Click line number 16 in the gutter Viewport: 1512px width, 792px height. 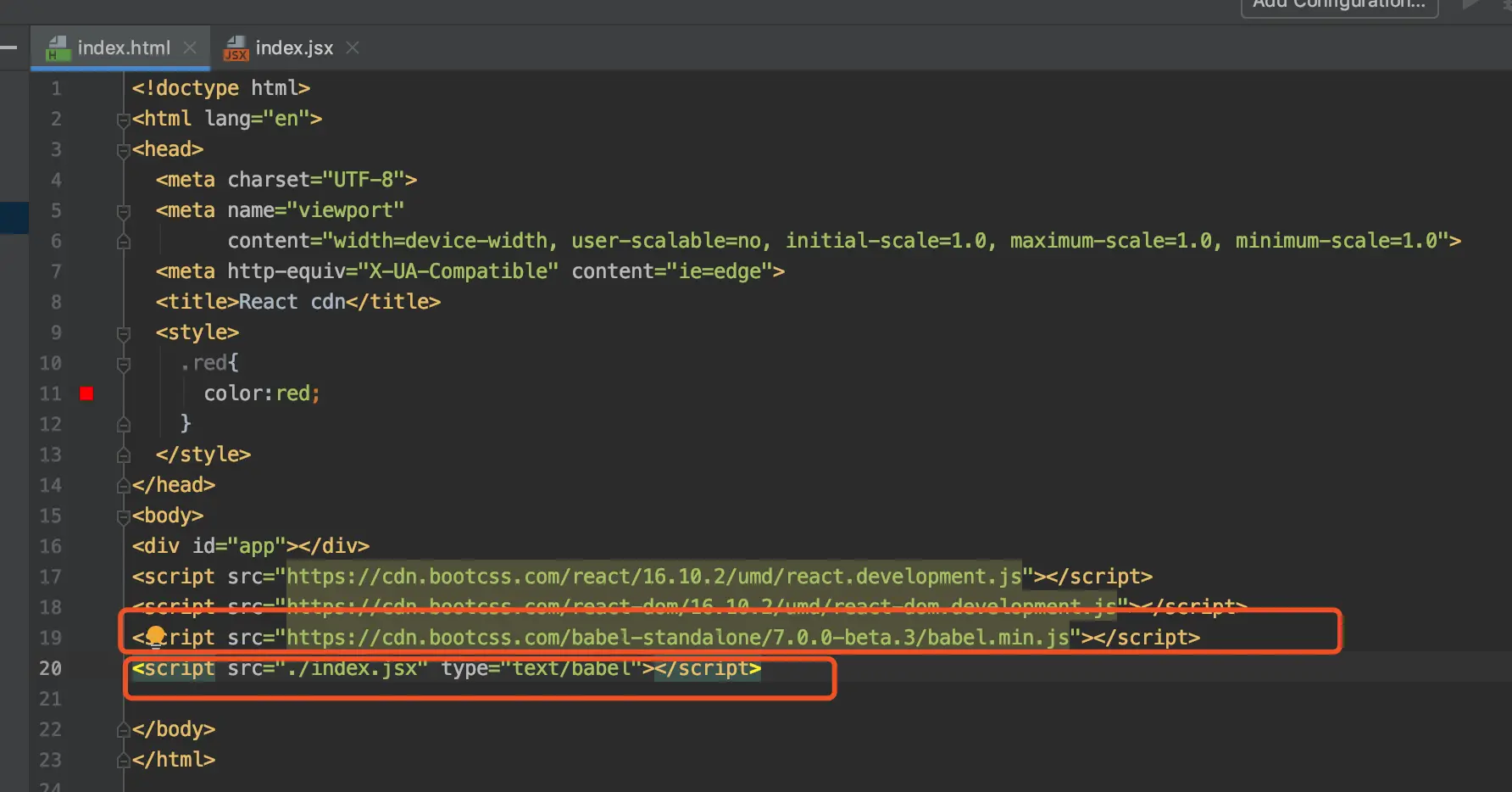50,546
